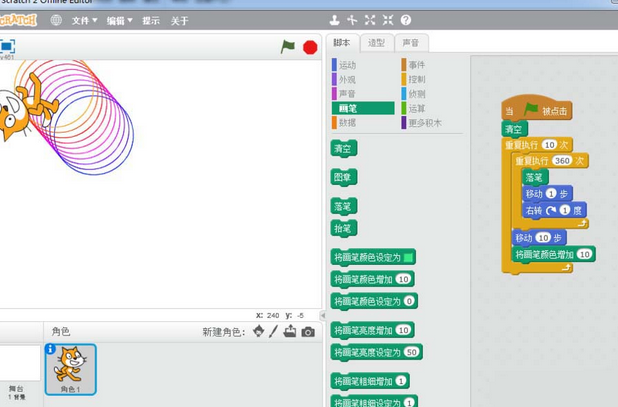Switch to the 造型 tab
The height and width of the screenshot is (407, 618).
[376, 43]
